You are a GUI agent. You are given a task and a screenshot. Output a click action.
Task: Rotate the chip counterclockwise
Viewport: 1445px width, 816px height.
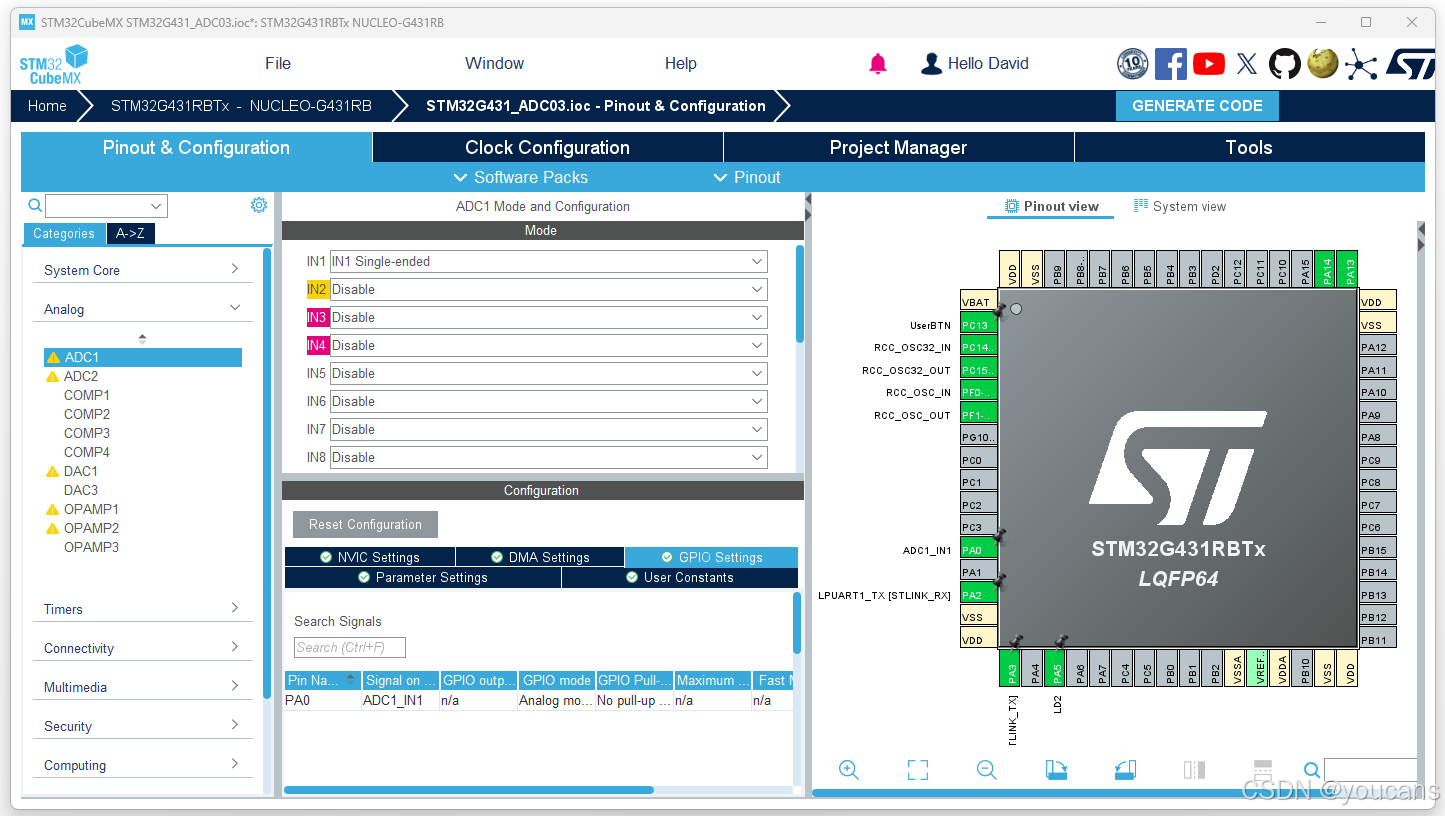point(1125,769)
